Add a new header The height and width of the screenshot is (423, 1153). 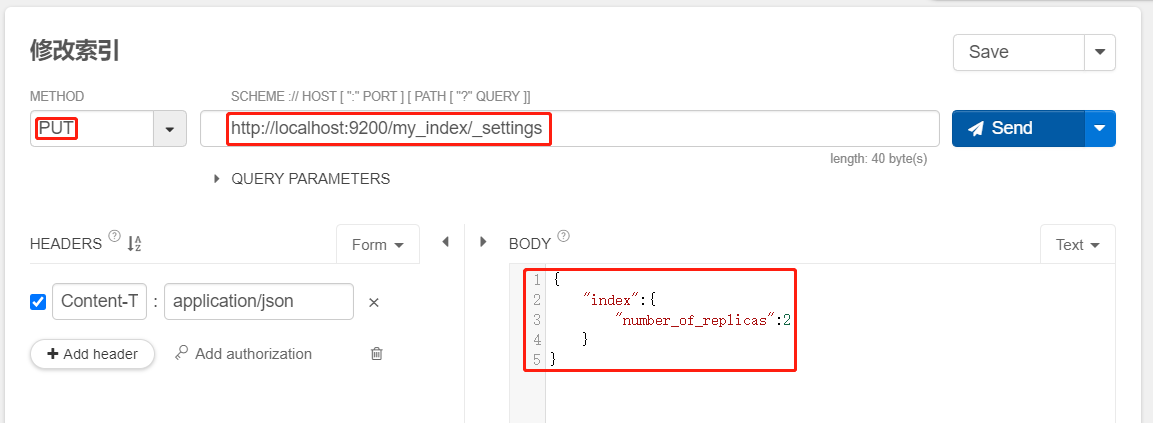point(93,354)
